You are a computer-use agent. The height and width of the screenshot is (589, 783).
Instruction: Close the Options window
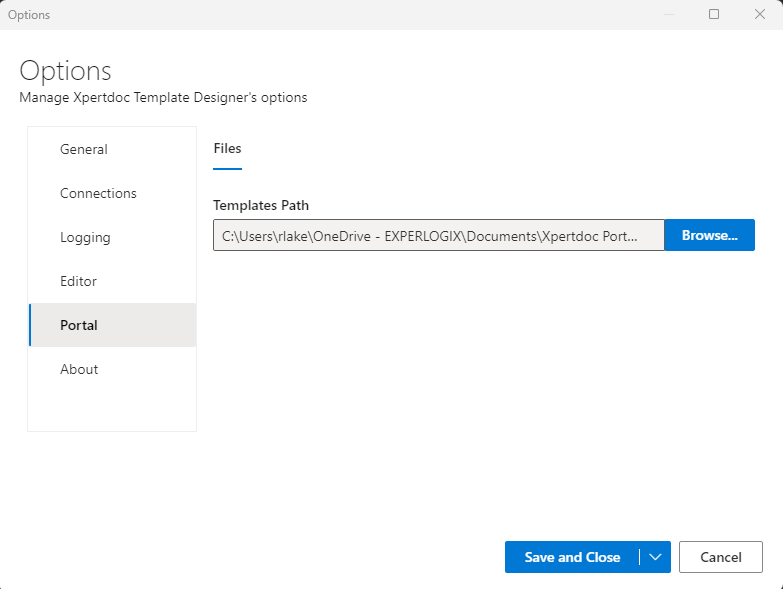coord(760,14)
